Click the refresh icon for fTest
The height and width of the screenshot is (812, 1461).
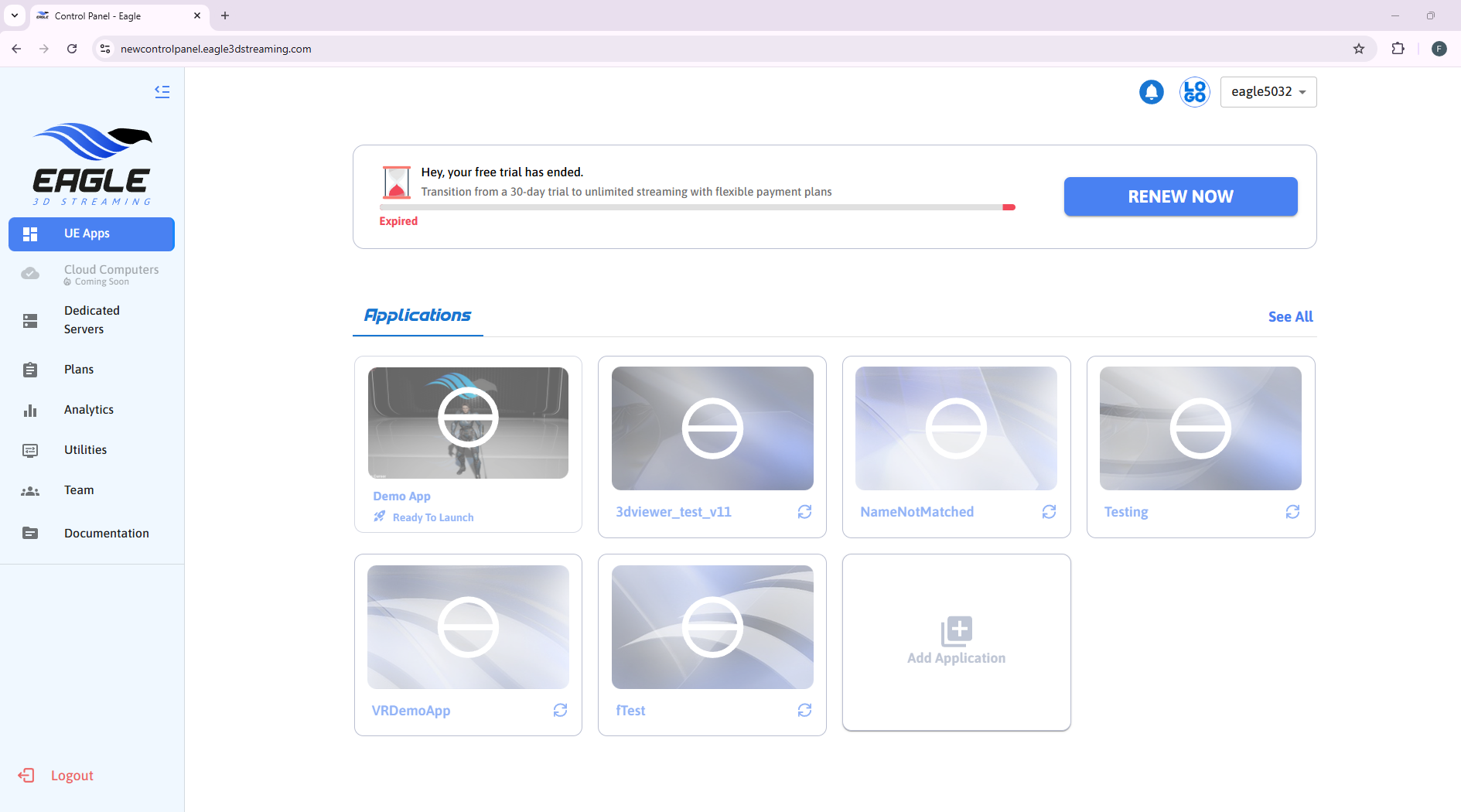[x=804, y=710]
